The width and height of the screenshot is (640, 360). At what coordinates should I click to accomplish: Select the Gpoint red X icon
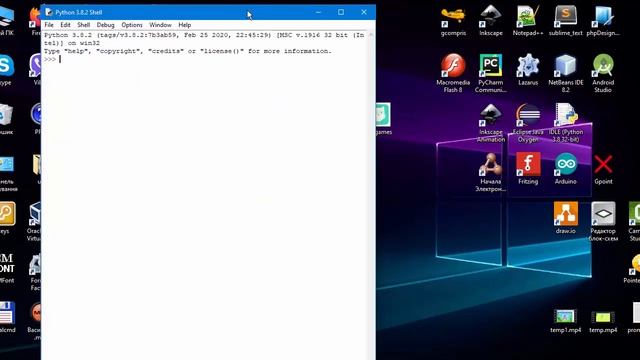pos(603,169)
